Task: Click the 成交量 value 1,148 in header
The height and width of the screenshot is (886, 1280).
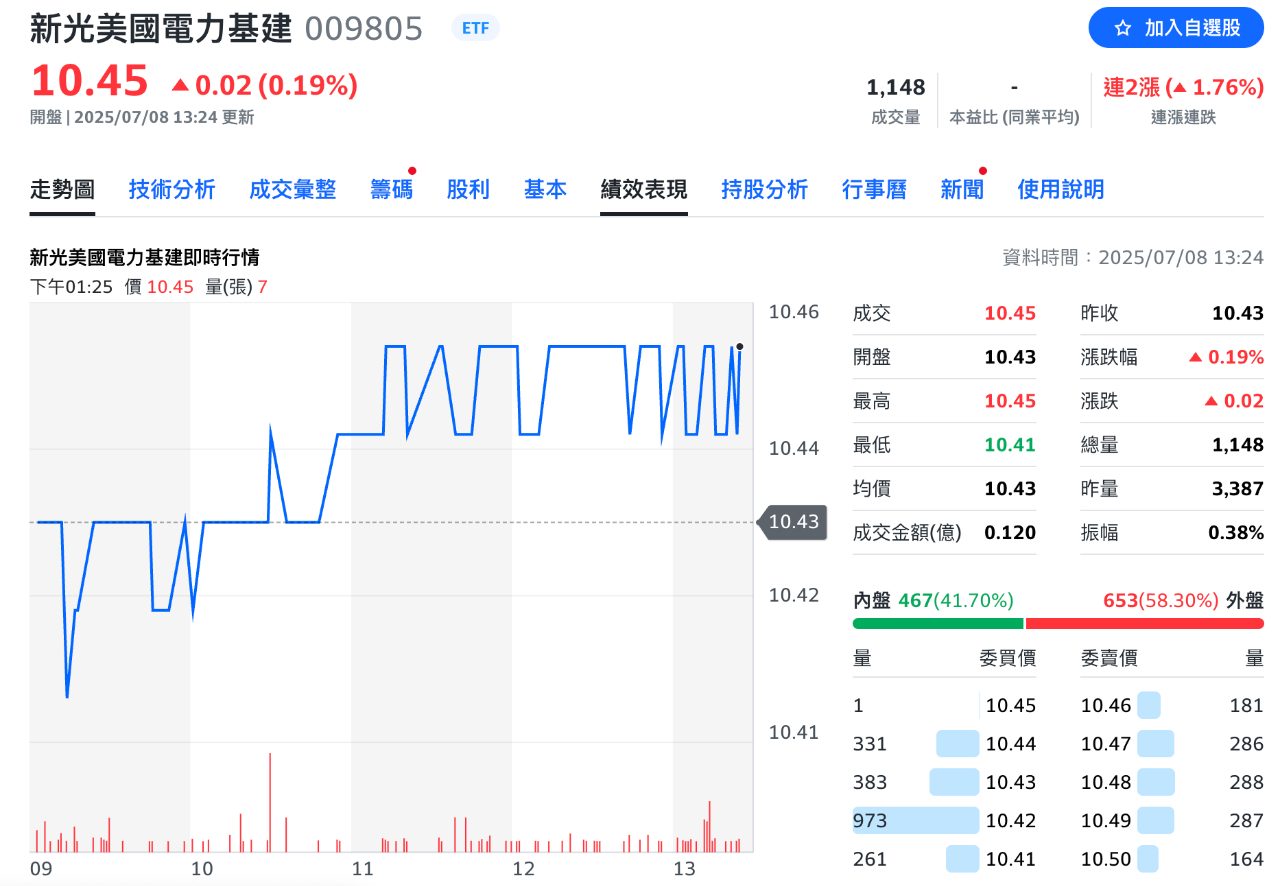Action: (896, 87)
